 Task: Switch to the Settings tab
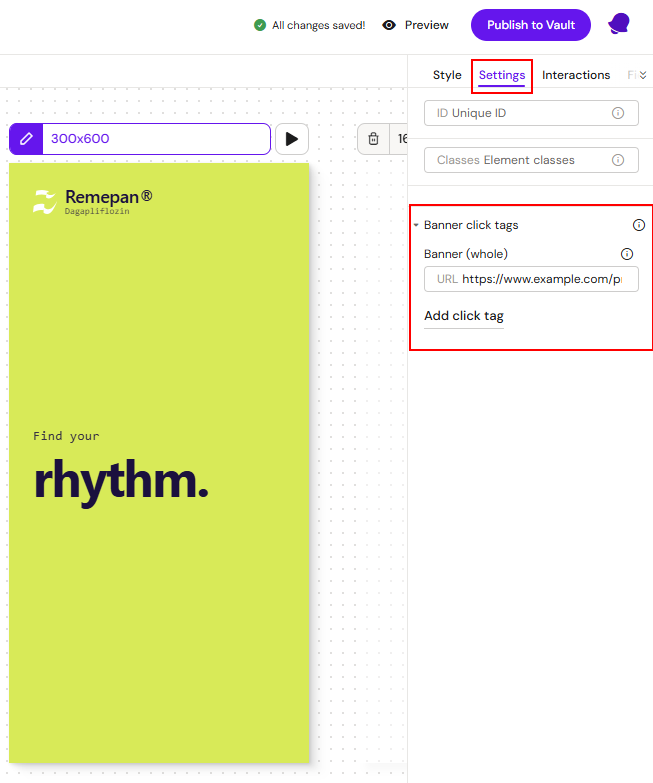coord(502,75)
